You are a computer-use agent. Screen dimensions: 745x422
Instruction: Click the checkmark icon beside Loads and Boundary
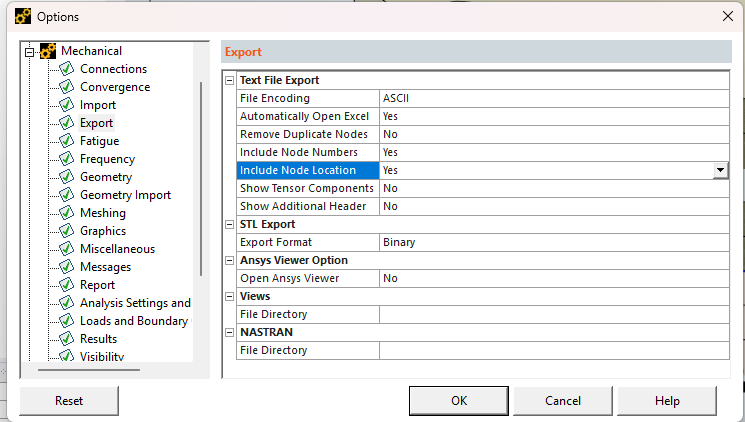(x=67, y=321)
